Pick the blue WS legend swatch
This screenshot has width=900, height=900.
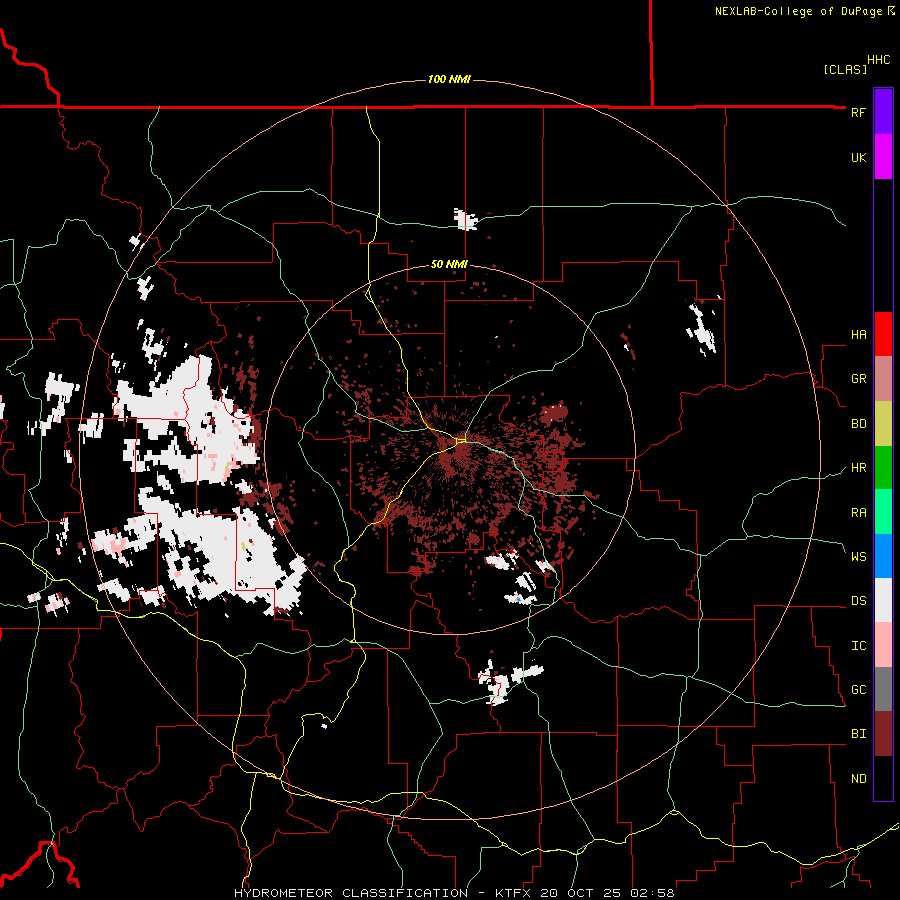coord(883,556)
